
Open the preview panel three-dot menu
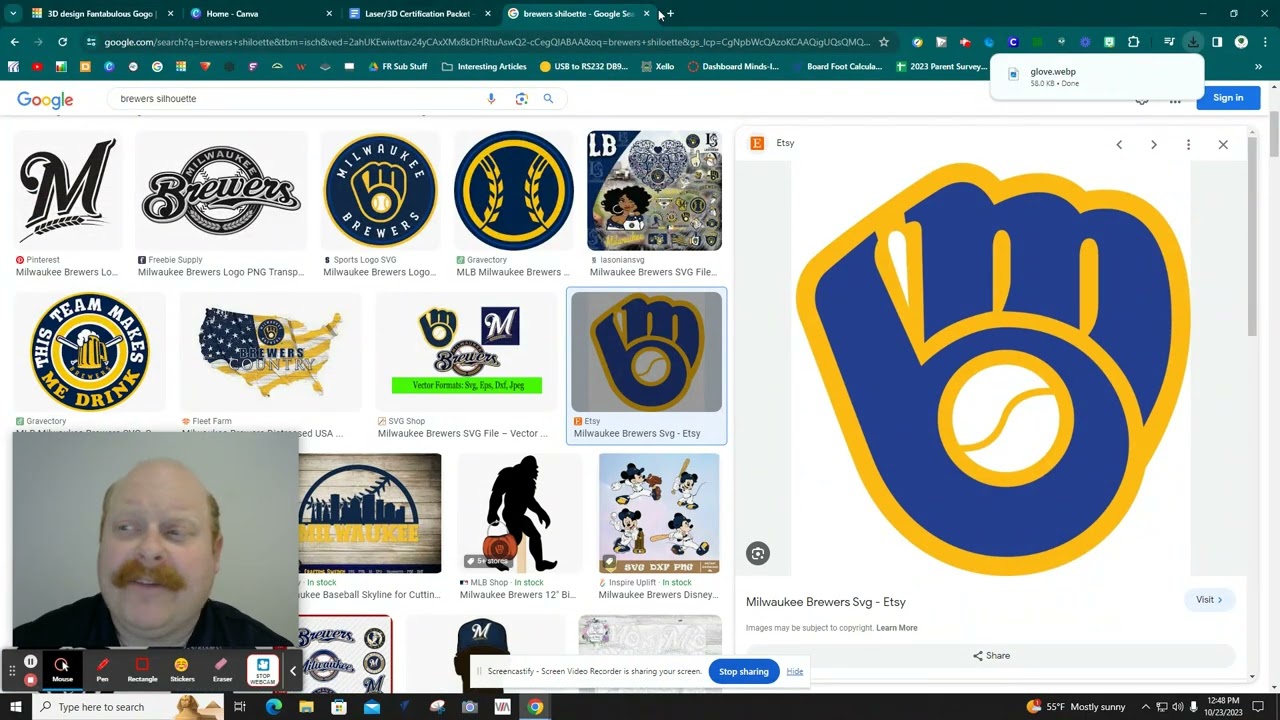click(x=1188, y=144)
